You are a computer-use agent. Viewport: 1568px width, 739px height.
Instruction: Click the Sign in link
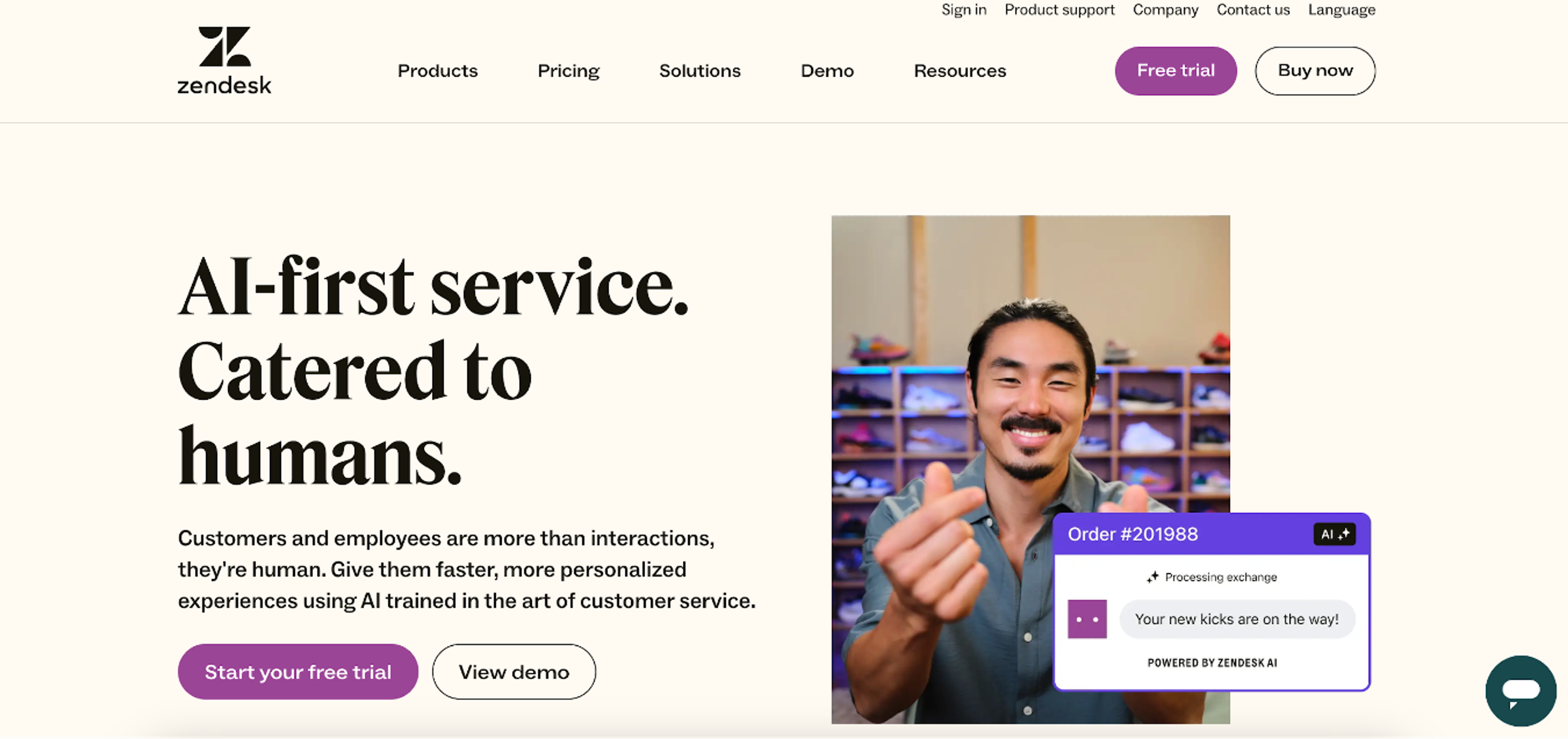point(964,10)
